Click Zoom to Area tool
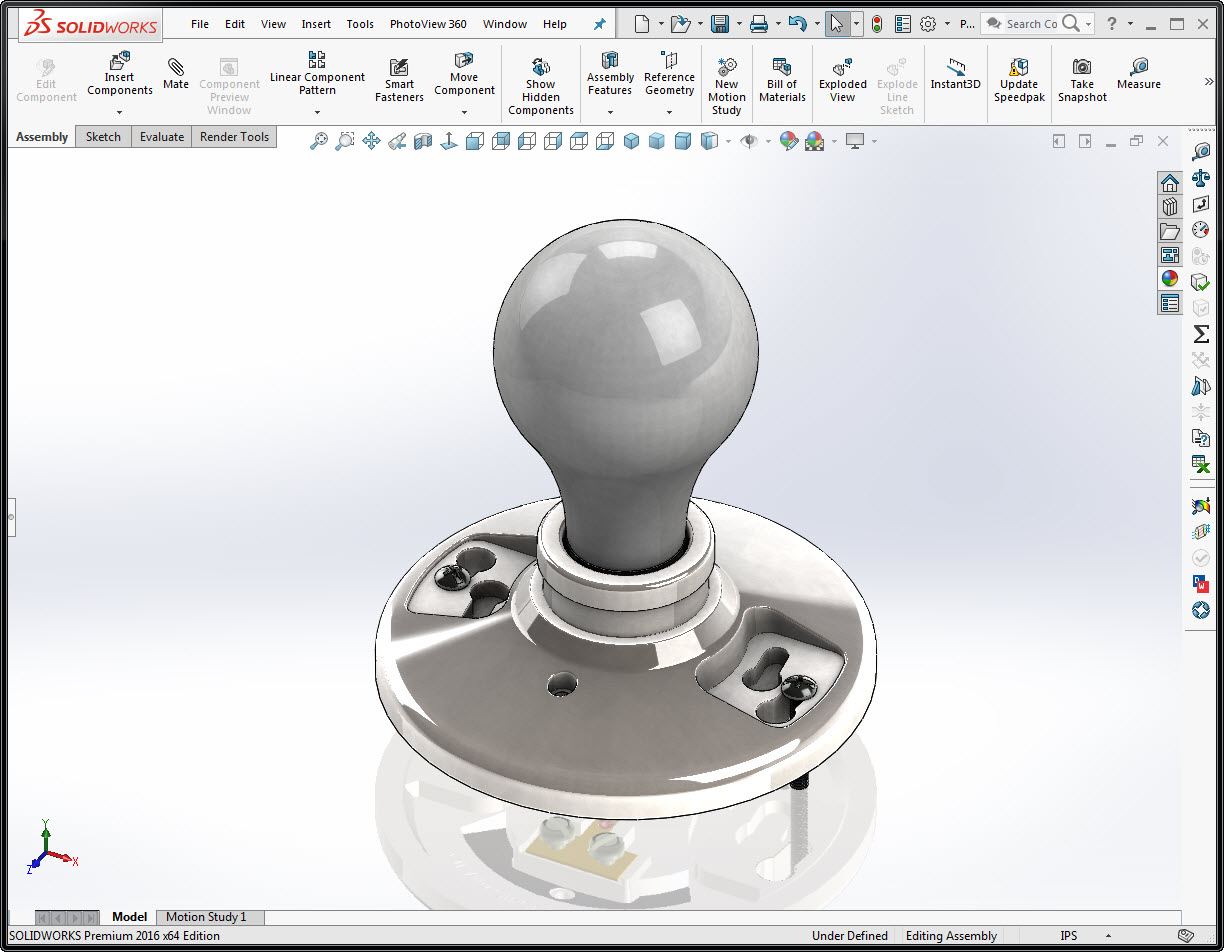 (345, 142)
